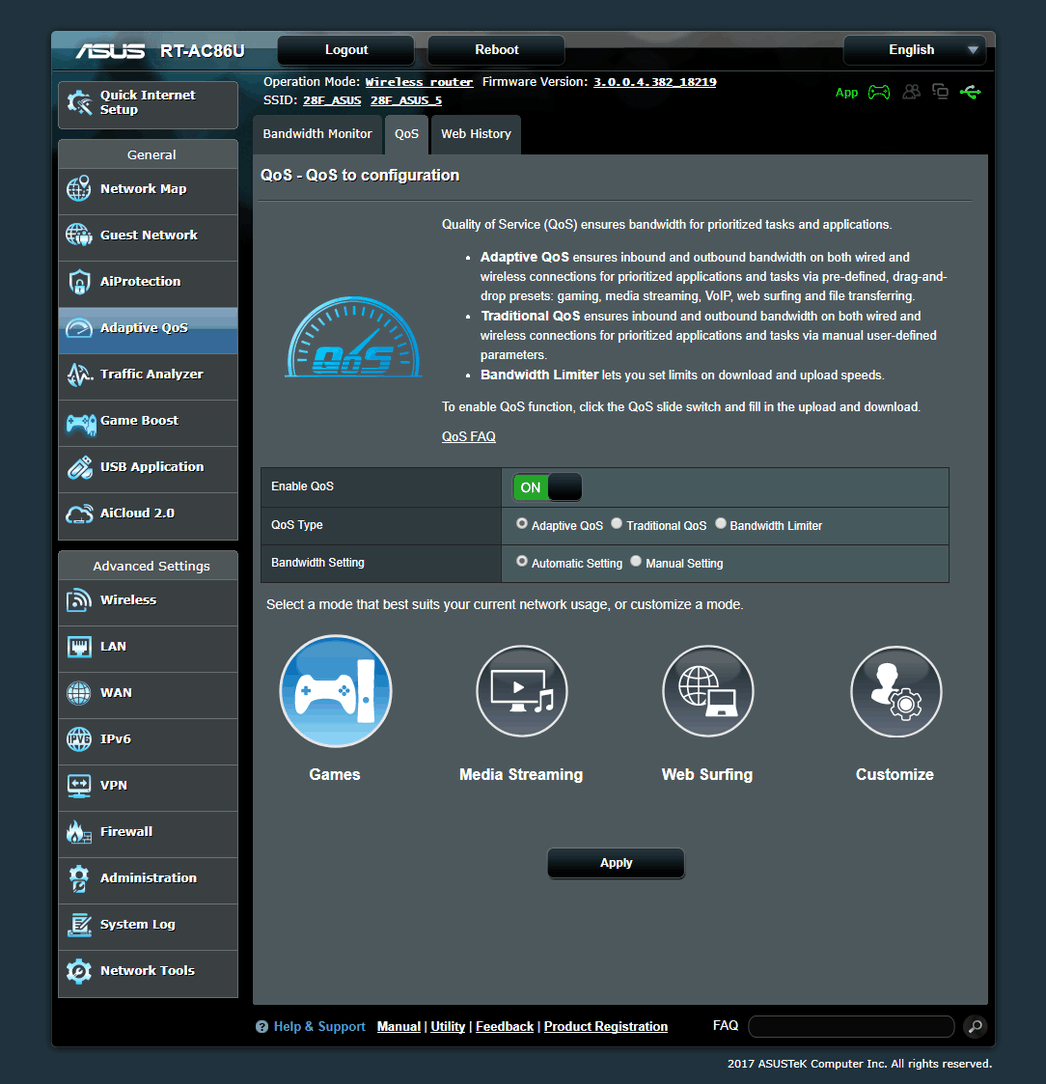Viewport: 1046px width, 1084px height.
Task: Click the App label in header
Action: [846, 93]
